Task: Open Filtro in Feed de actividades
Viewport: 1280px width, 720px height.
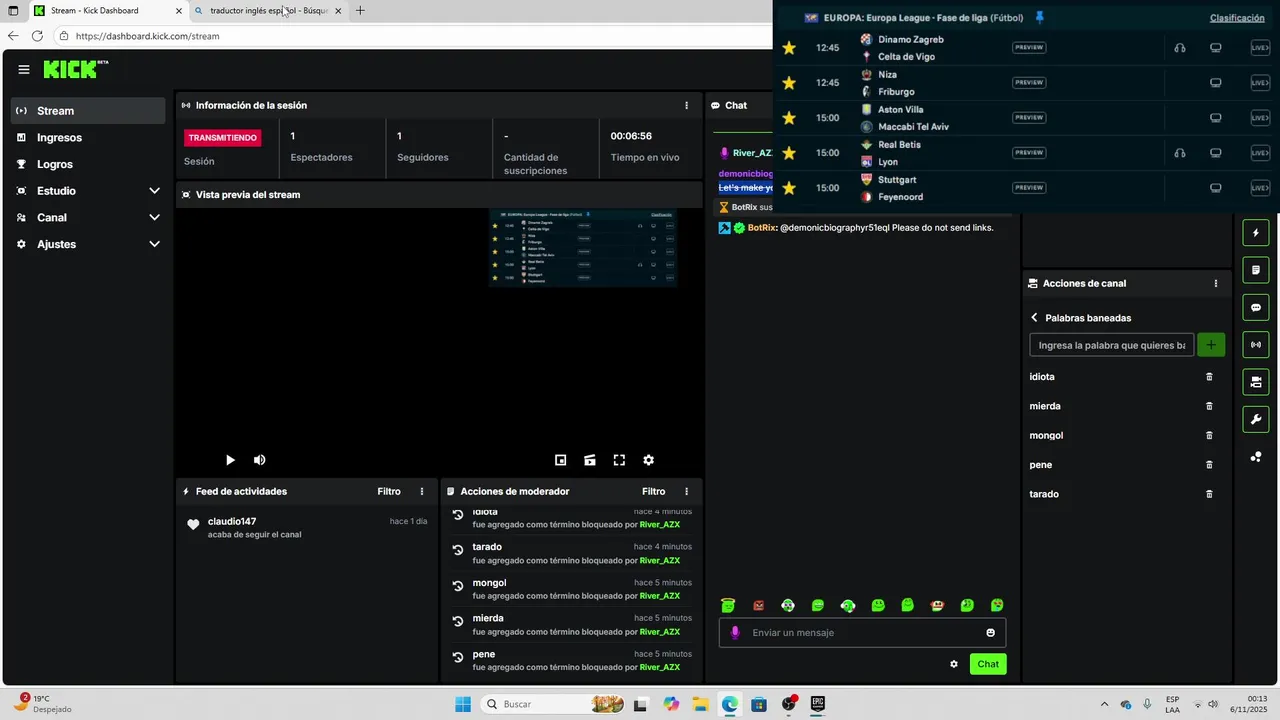Action: coord(389,491)
